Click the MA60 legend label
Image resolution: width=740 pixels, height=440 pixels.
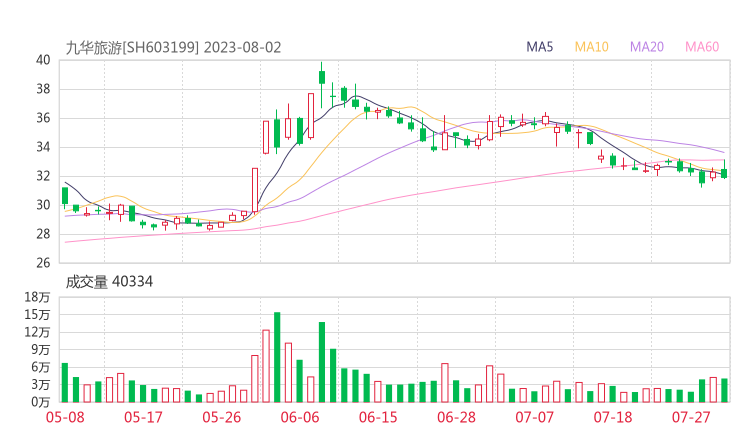[x=702, y=47]
